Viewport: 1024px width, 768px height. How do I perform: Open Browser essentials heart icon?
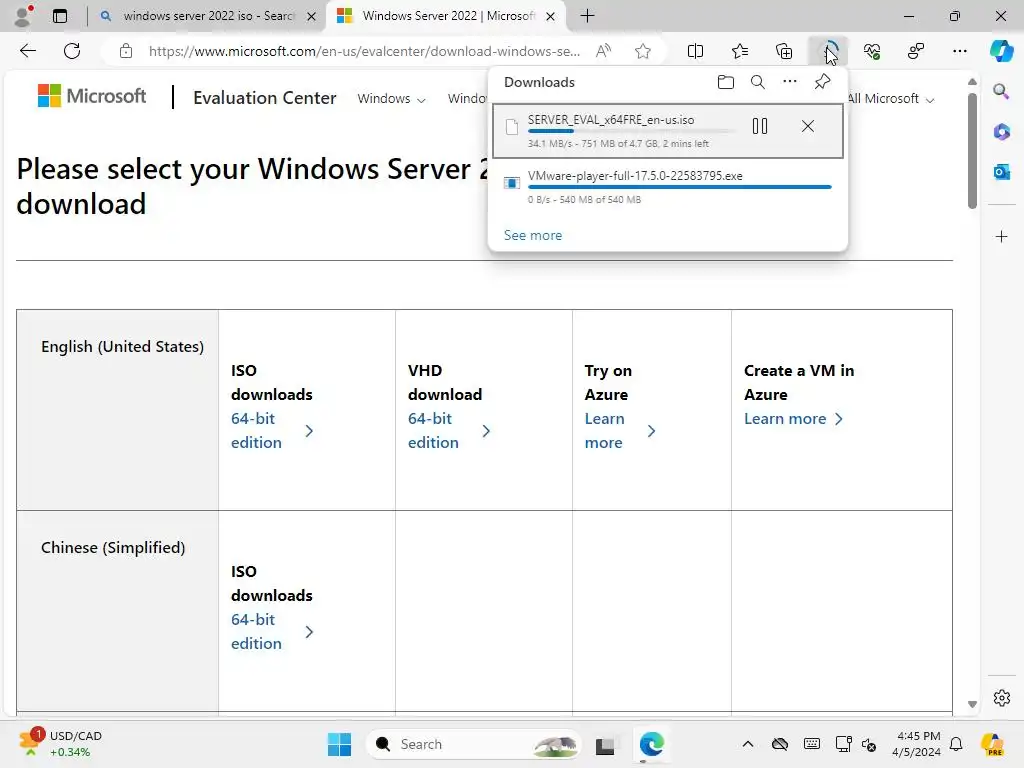point(872,51)
